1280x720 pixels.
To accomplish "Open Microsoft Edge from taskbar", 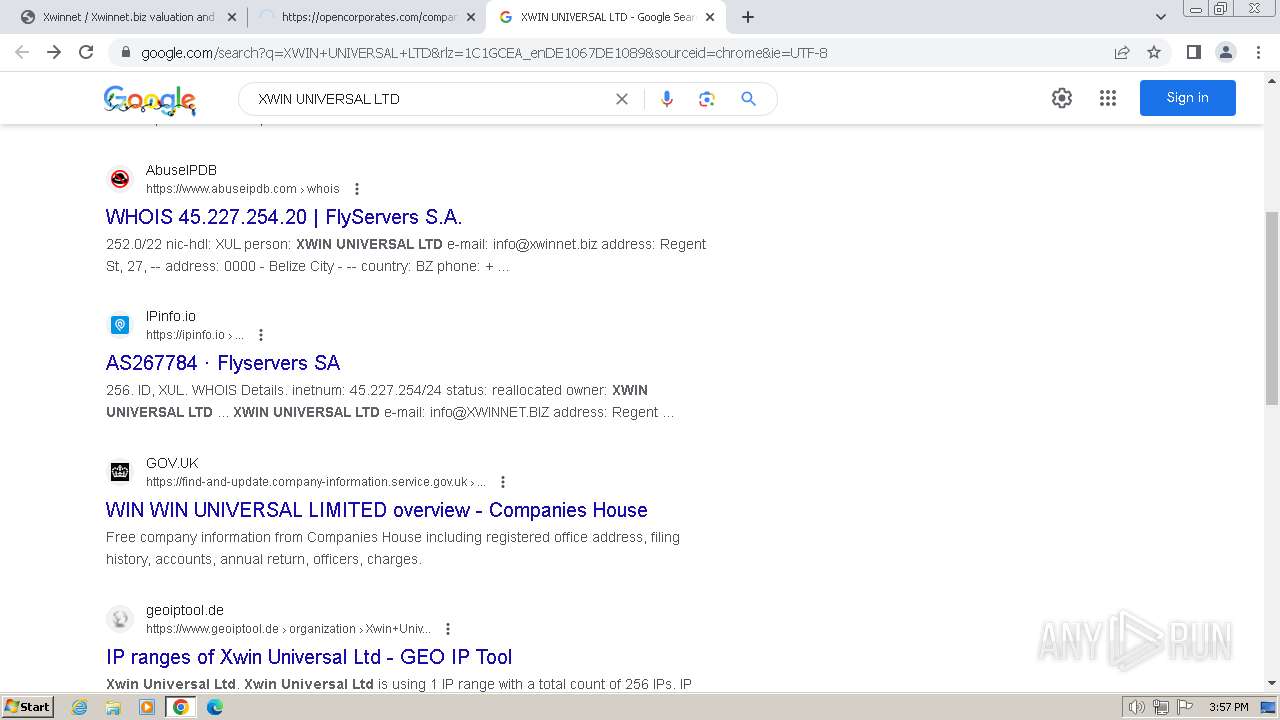I will [215, 707].
